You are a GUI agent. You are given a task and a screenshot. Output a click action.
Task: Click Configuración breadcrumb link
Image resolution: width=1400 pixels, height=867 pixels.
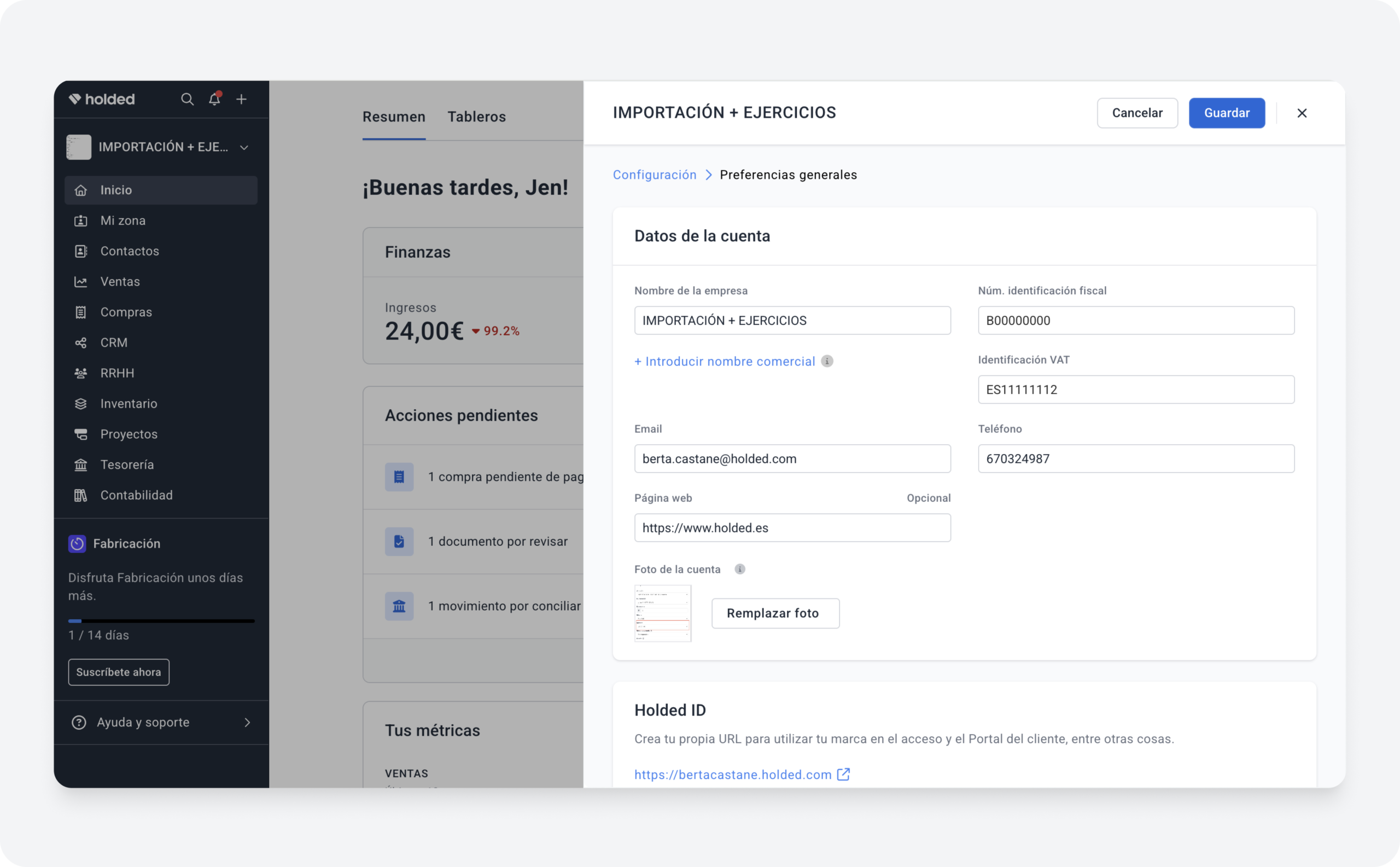pos(655,175)
